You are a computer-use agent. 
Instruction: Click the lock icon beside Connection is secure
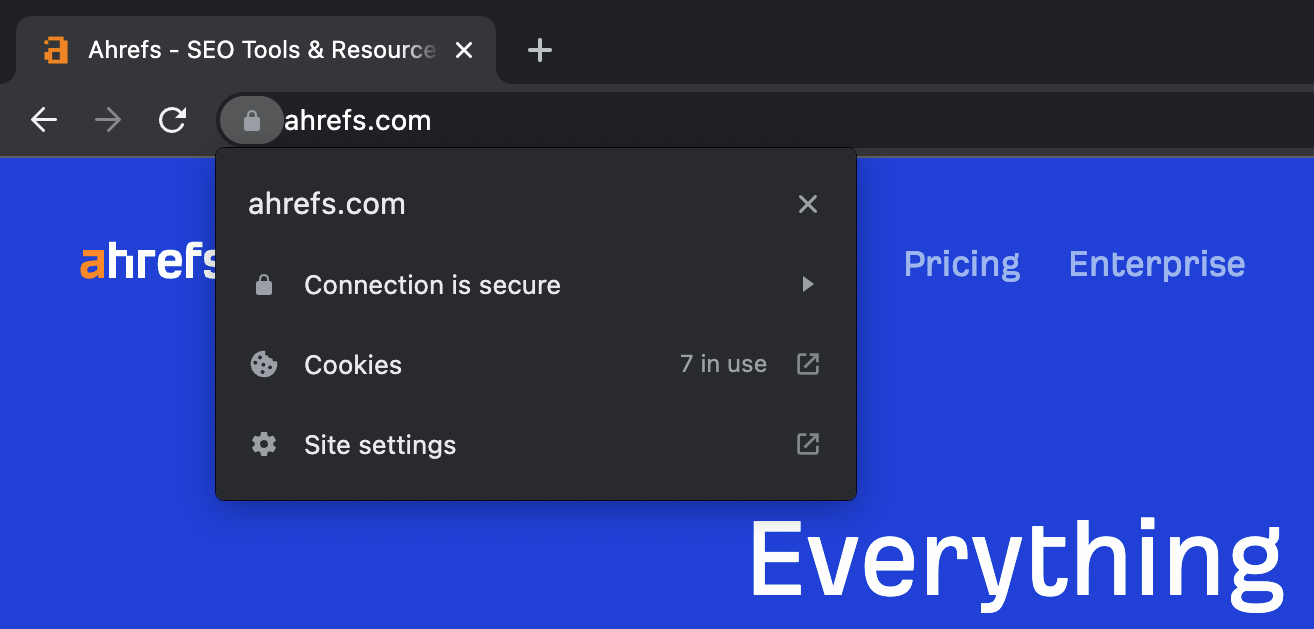pyautogui.click(x=263, y=284)
